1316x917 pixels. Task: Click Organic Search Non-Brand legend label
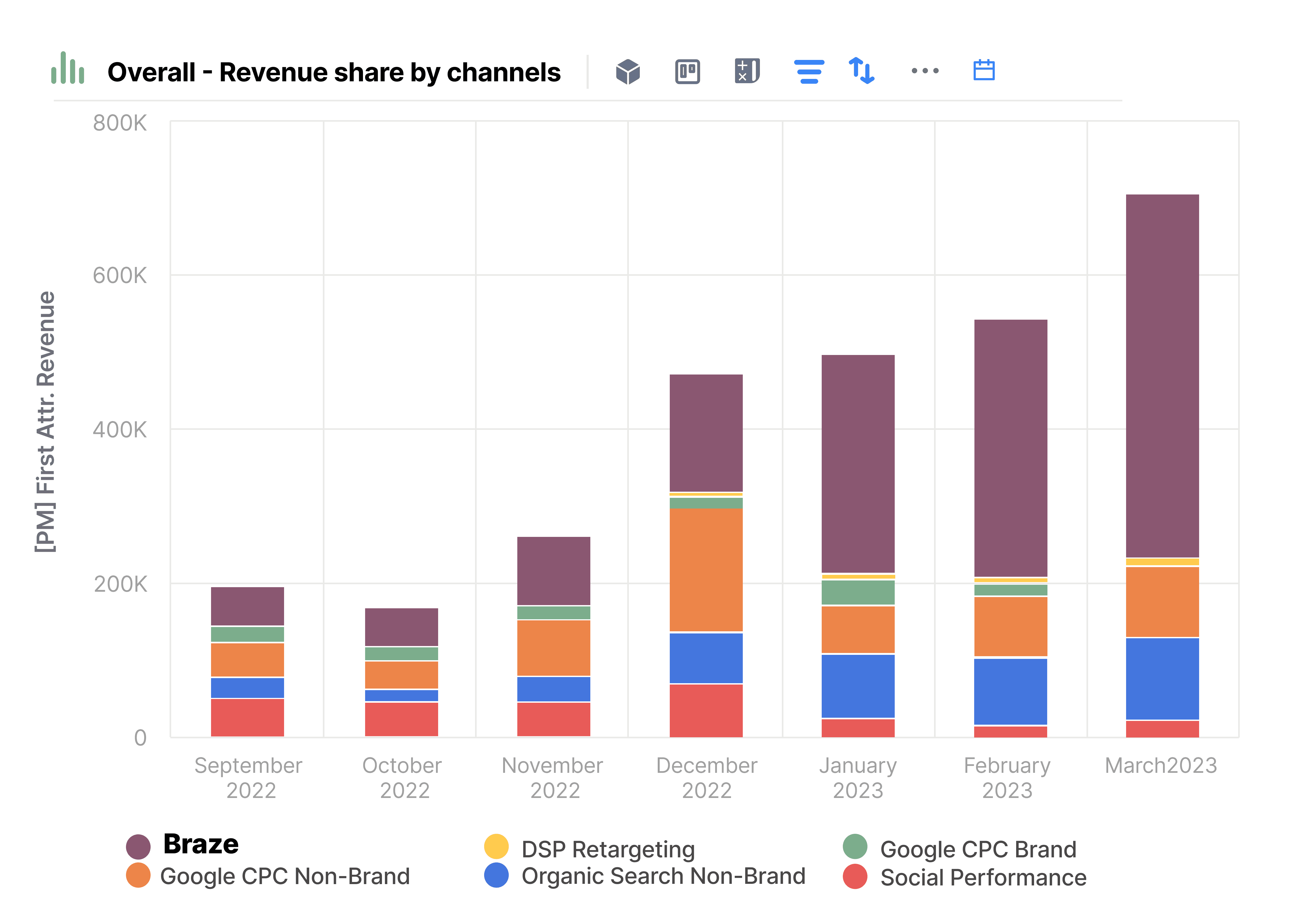pos(663,876)
